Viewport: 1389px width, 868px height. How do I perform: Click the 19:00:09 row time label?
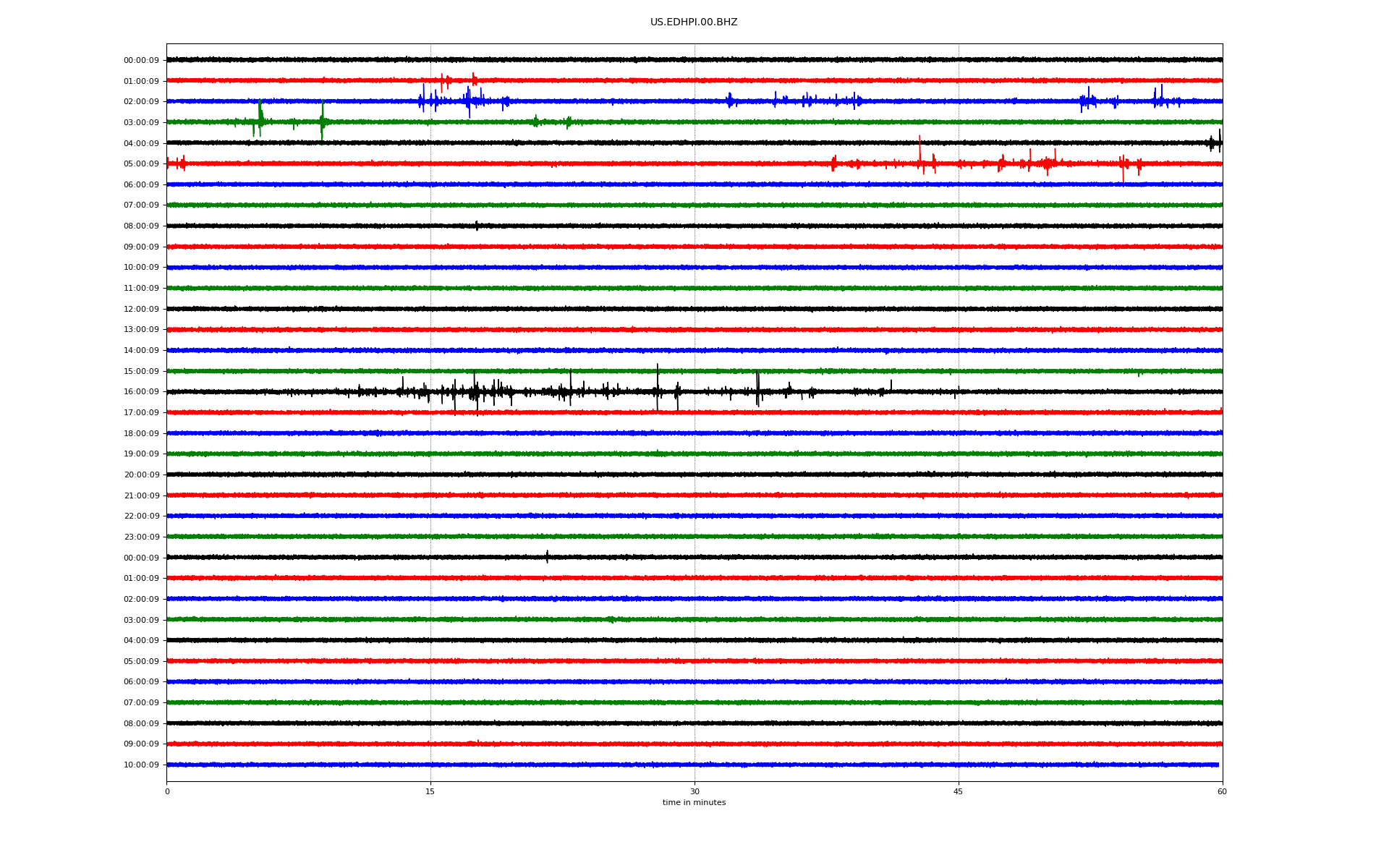click(141, 454)
